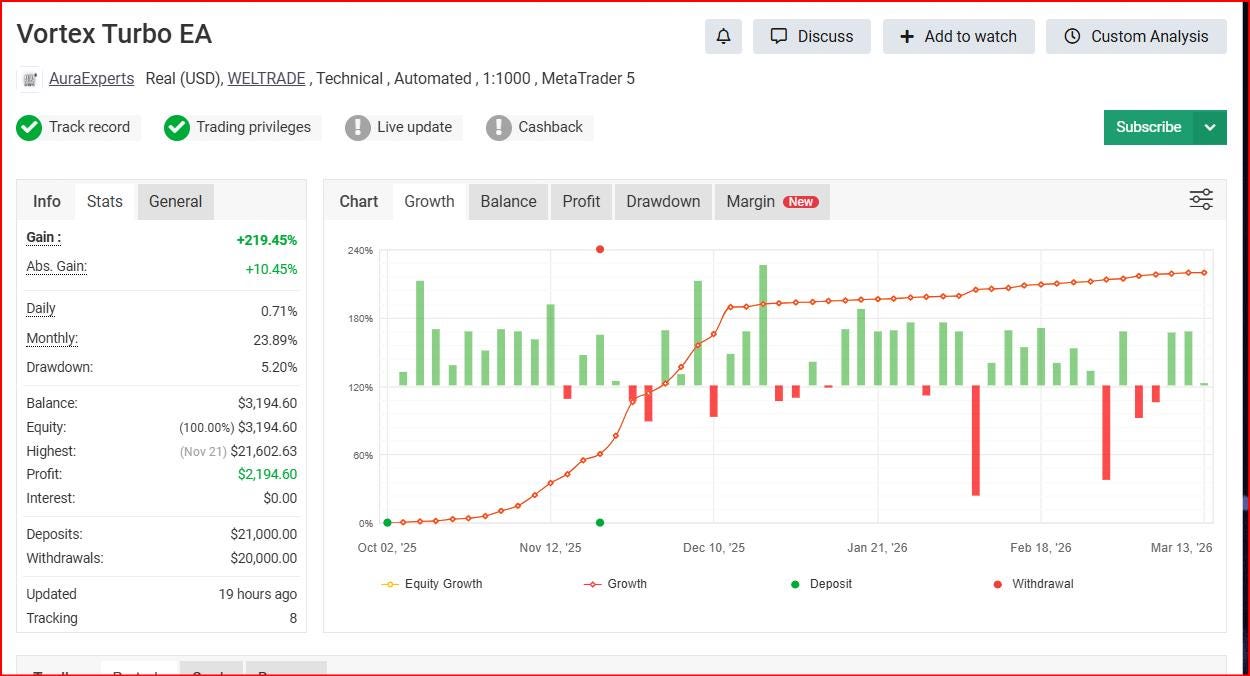Open the Margin New tab
Screen dimensions: 1250x676
(x=772, y=201)
